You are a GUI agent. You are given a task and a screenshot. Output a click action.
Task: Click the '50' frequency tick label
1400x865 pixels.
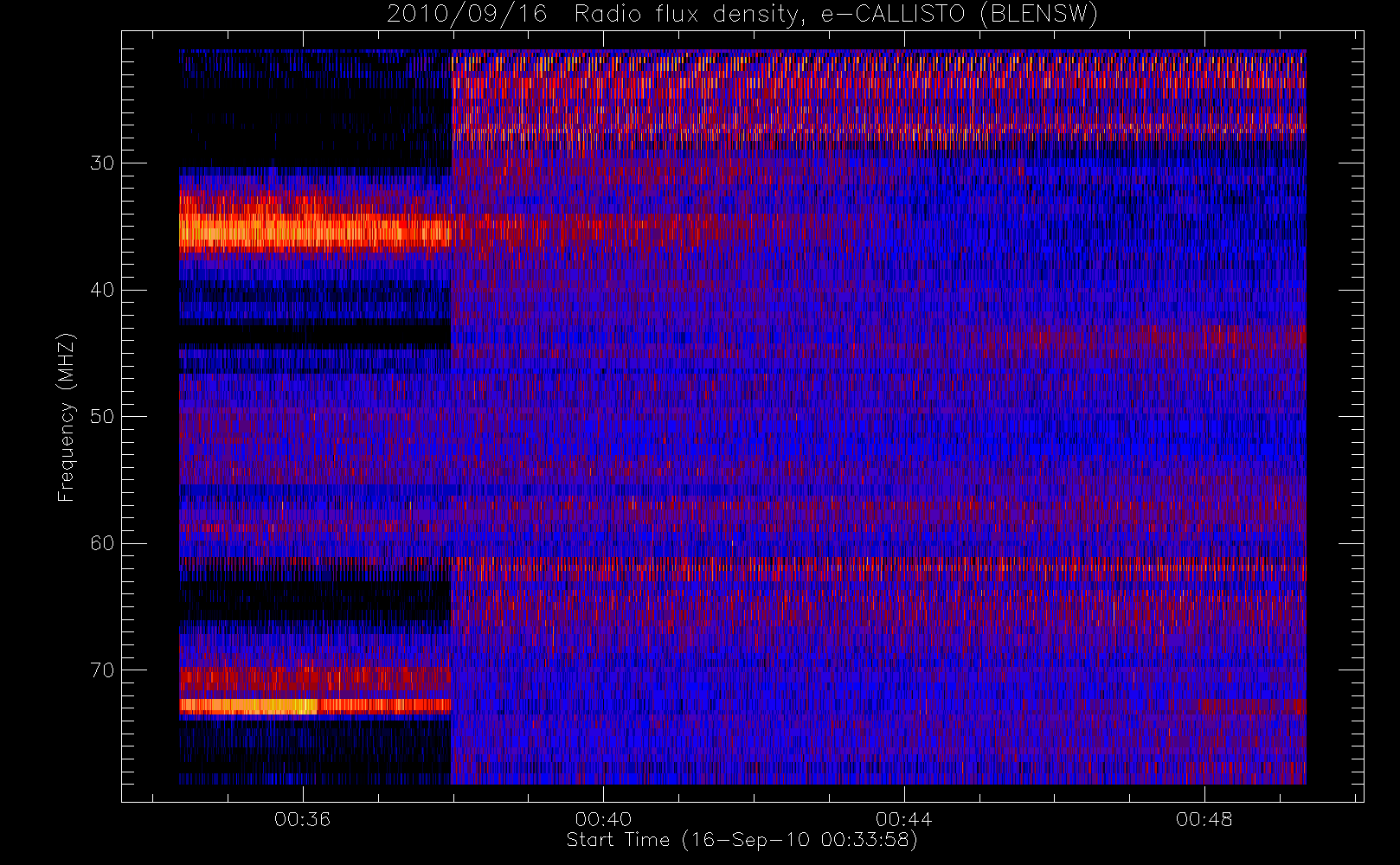(102, 417)
